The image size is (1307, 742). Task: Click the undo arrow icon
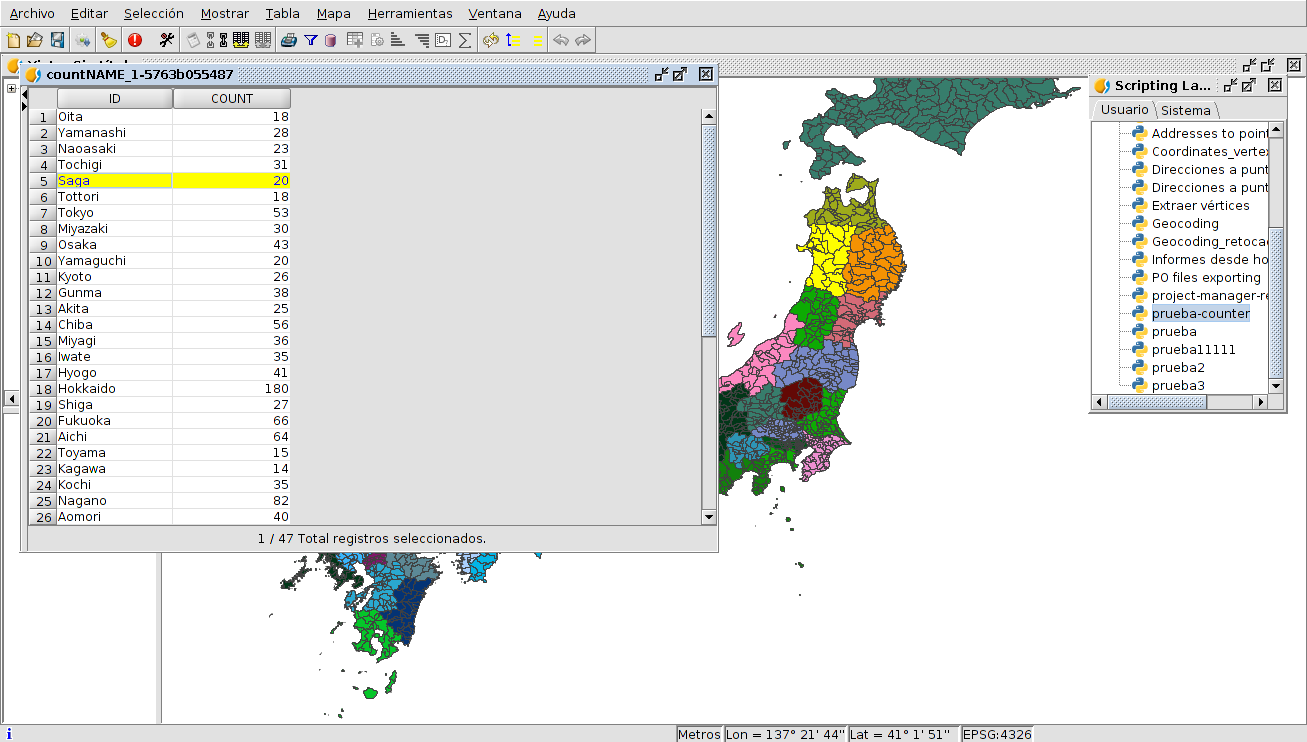pos(561,40)
